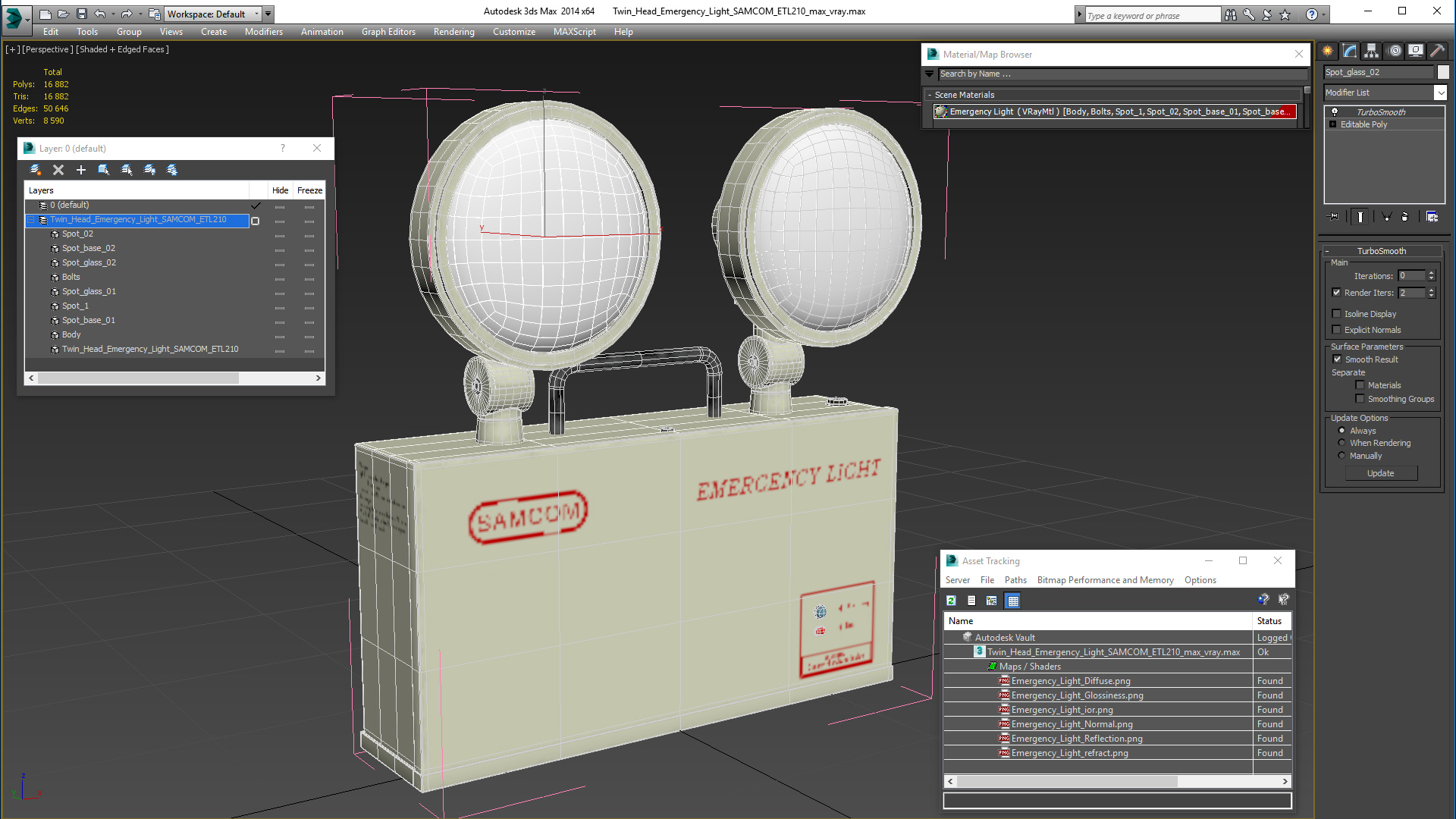Click the Favorites star icon
The width and height of the screenshot is (1456, 819).
tap(1285, 14)
